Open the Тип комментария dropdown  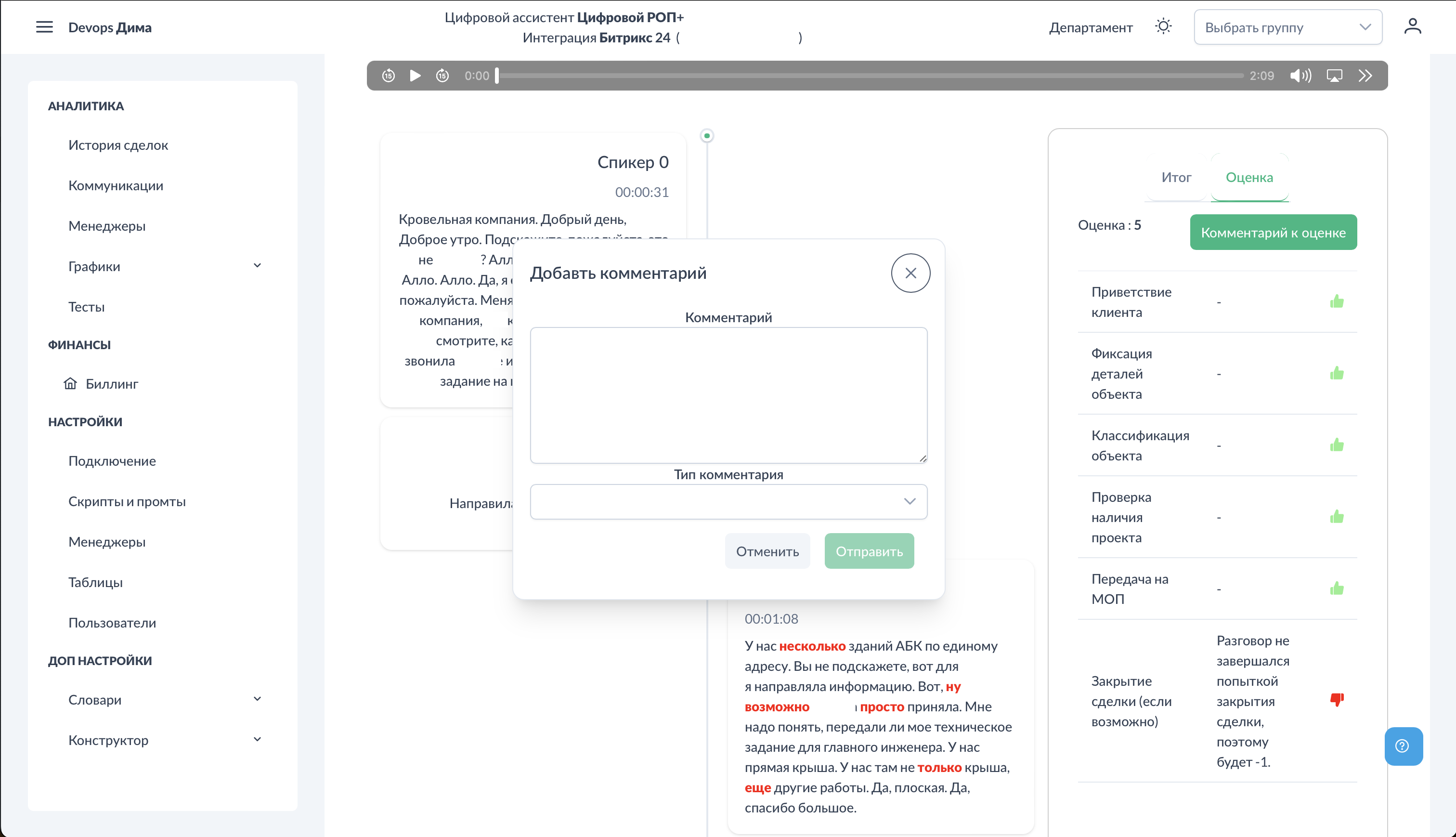click(x=728, y=501)
